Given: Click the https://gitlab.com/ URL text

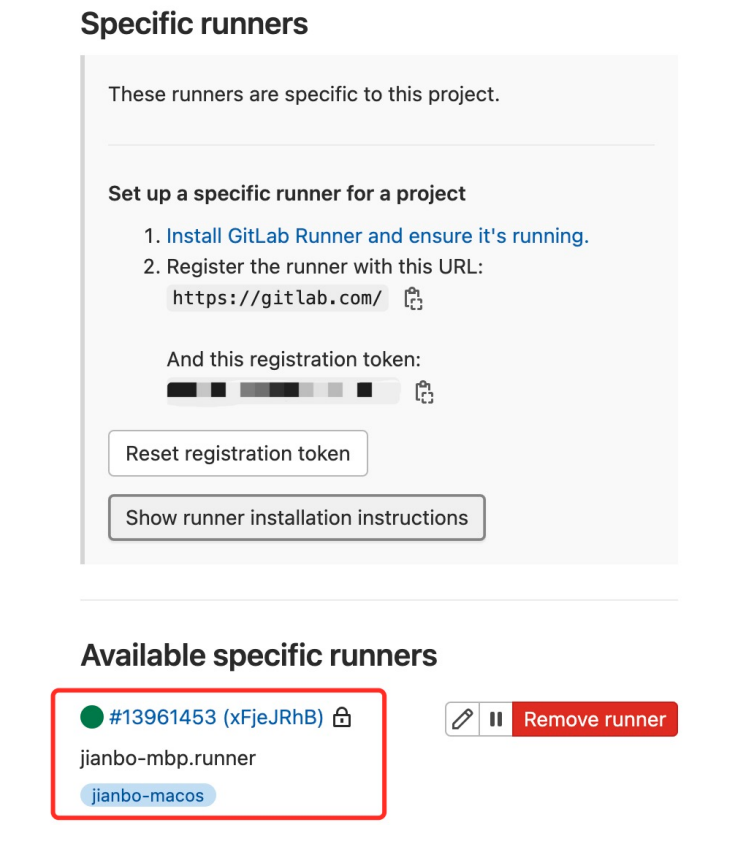Looking at the screenshot, I should pyautogui.click(x=277, y=298).
